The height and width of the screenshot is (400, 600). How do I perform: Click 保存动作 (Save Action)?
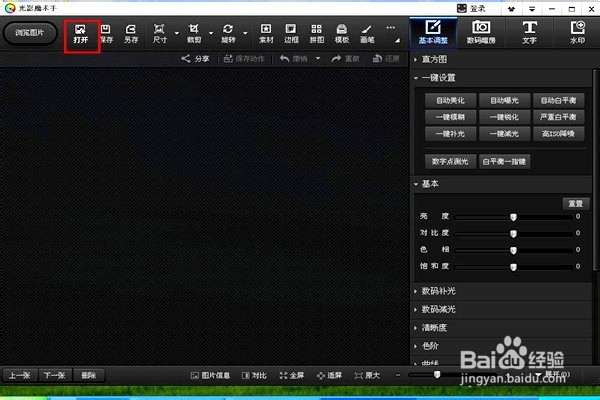[244, 59]
